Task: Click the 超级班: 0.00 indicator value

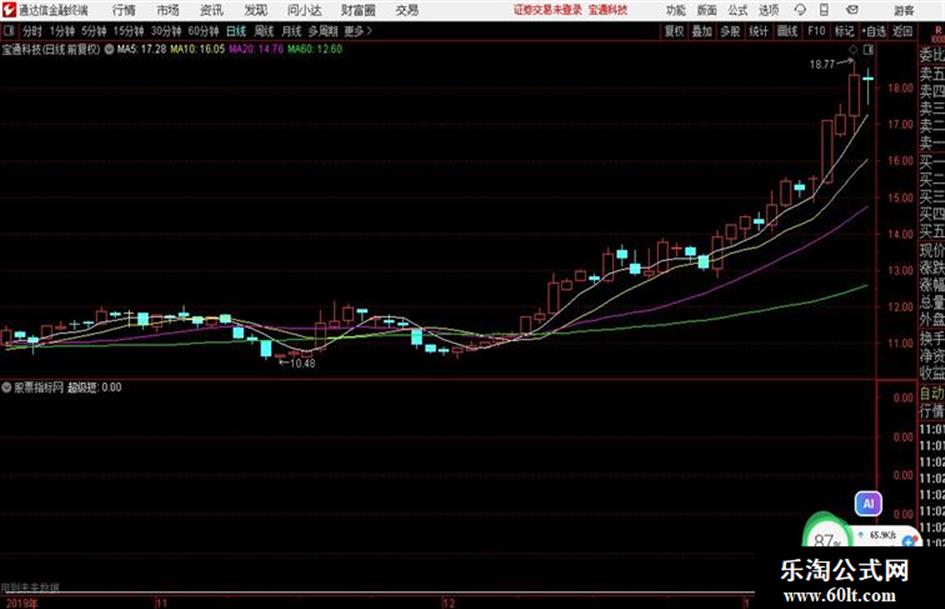Action: (x=95, y=387)
